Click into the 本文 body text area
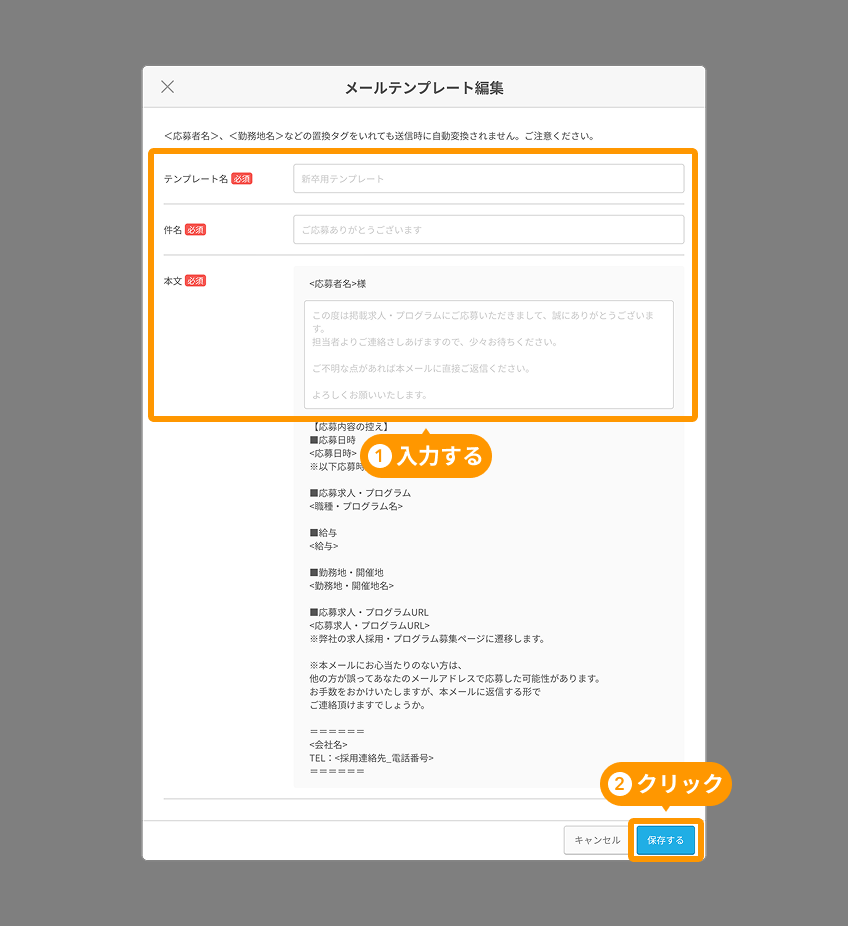Screen dimensions: 848x926 488,354
